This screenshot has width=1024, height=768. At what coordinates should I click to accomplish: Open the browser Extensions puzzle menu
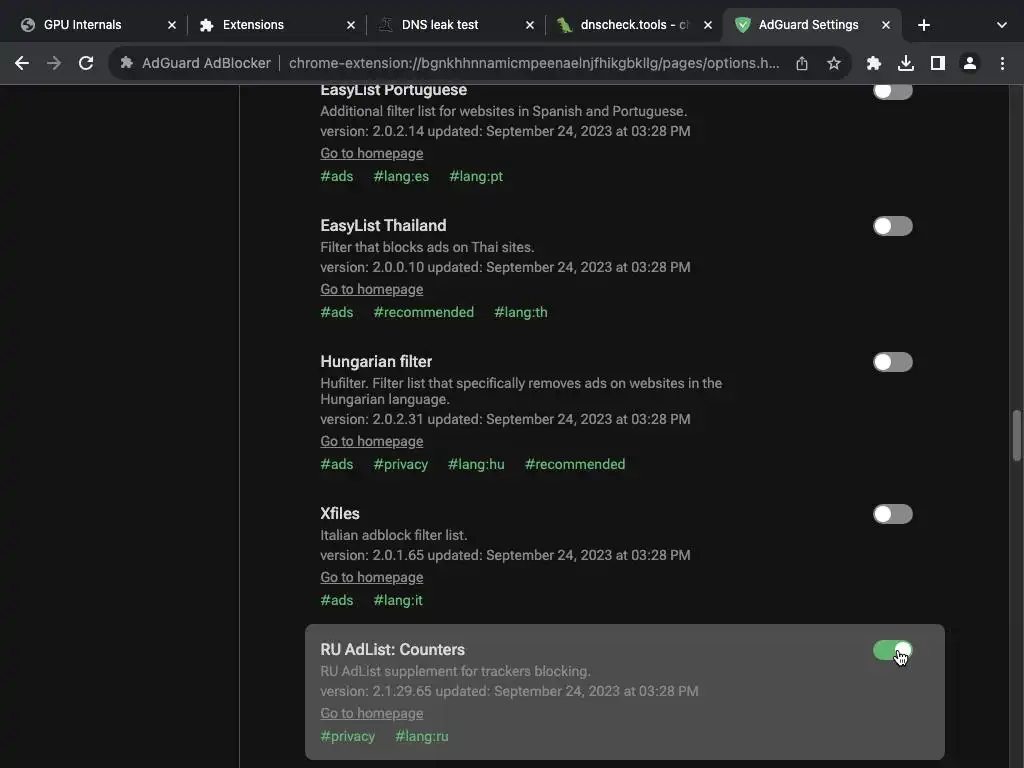pyautogui.click(x=873, y=63)
